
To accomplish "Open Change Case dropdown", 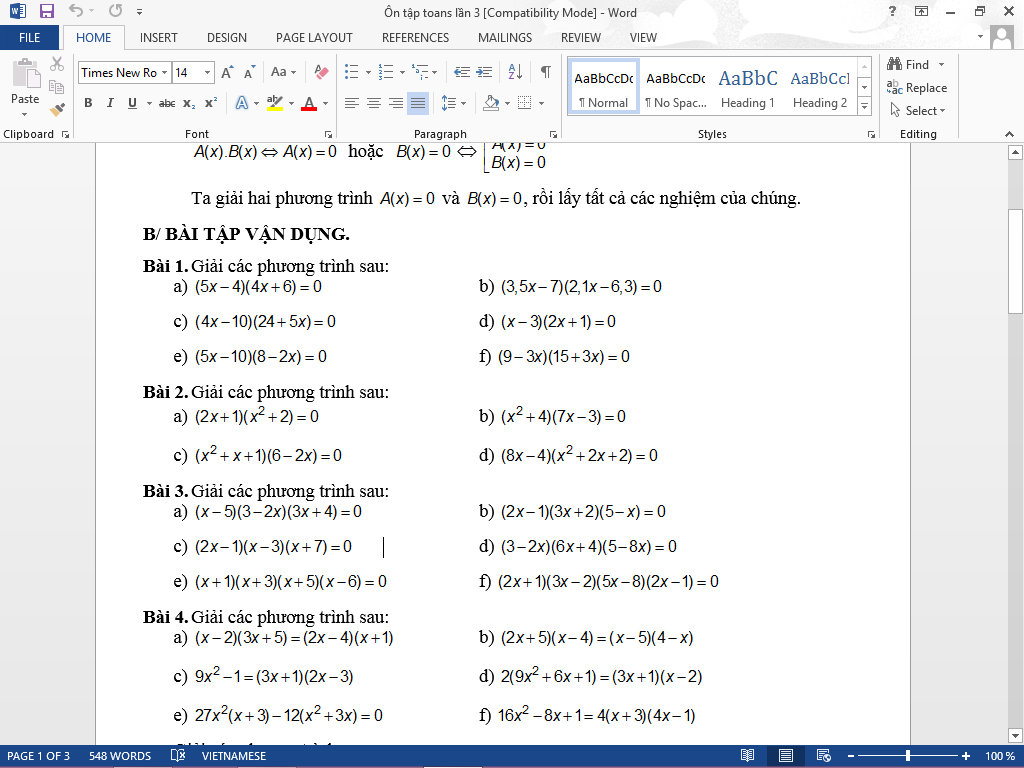I will point(283,72).
